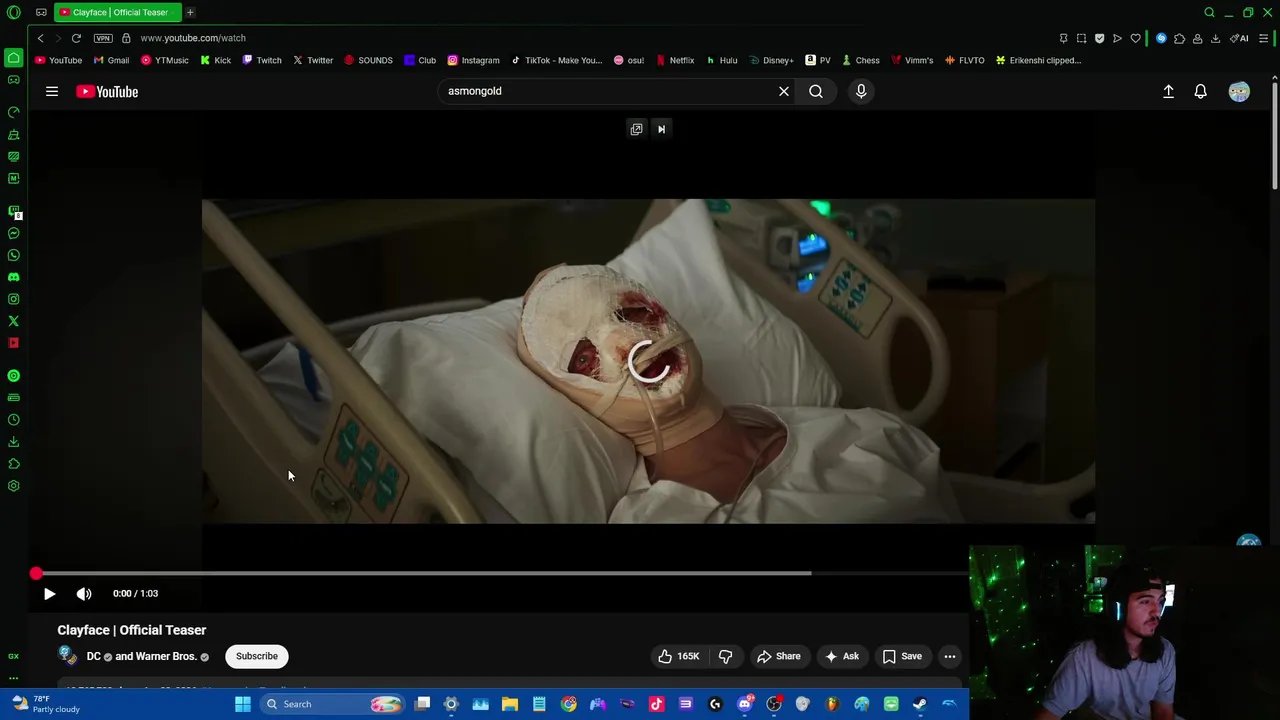1280x720 pixels.
Task: Start voice search with the microphone
Action: (861, 91)
